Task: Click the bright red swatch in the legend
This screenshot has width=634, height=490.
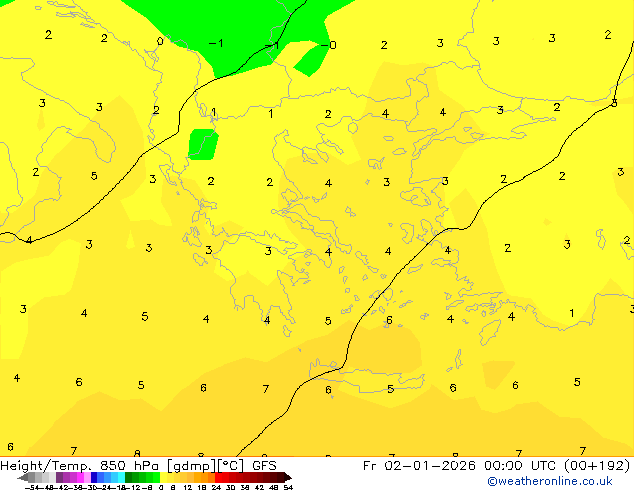Action: 218,477
